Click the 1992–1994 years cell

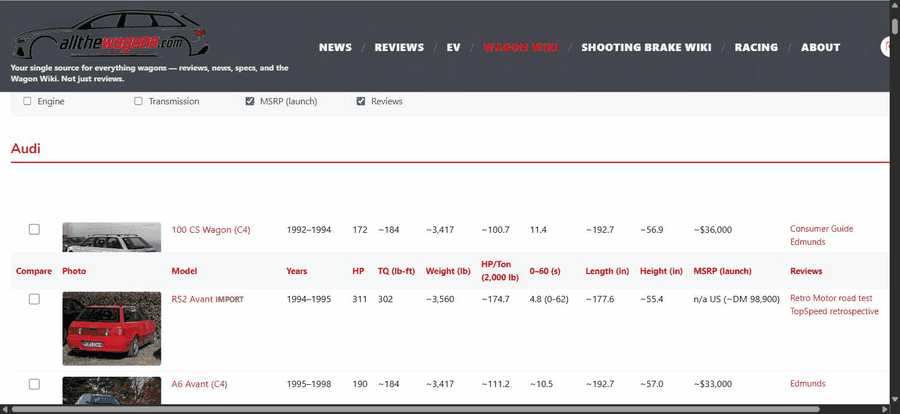(x=309, y=230)
